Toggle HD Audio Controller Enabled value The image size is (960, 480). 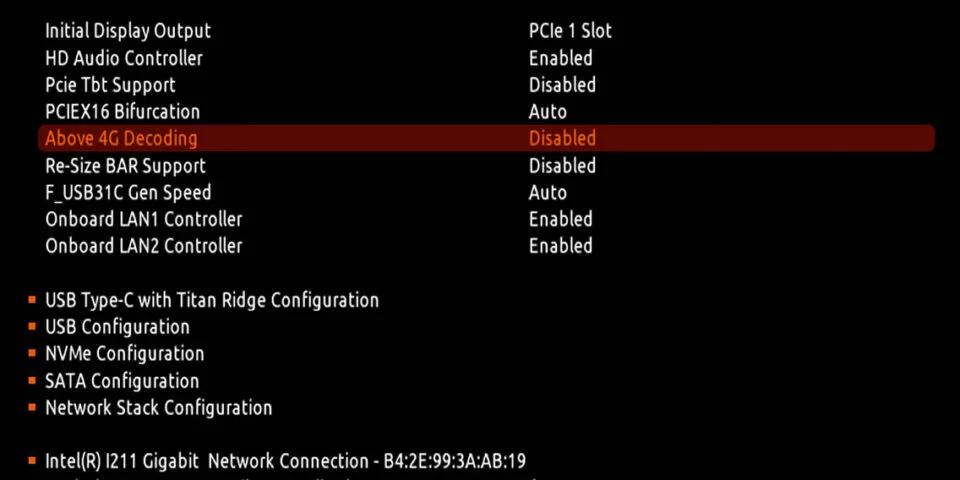[561, 58]
